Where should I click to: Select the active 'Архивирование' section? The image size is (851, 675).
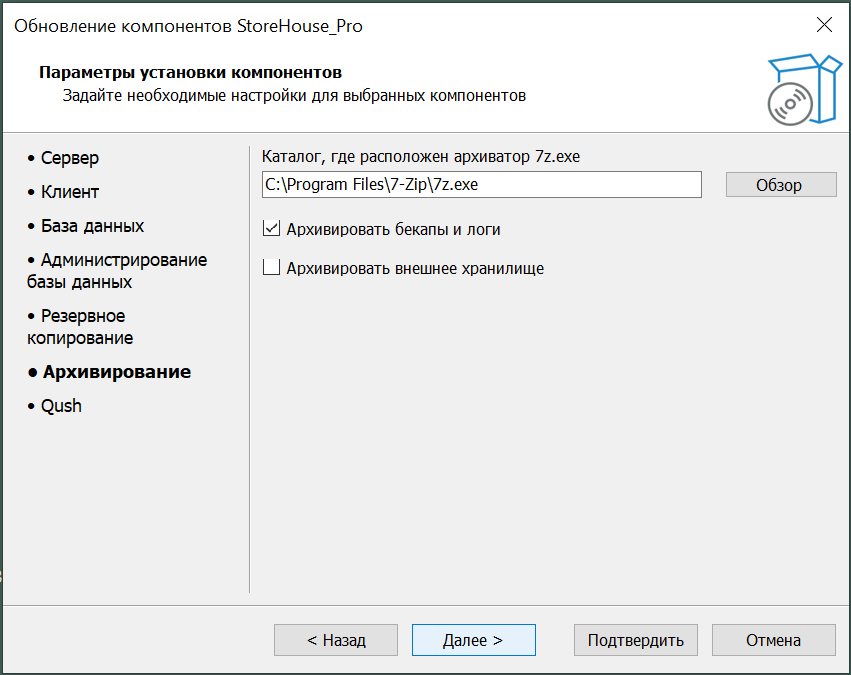pyautogui.click(x=116, y=372)
